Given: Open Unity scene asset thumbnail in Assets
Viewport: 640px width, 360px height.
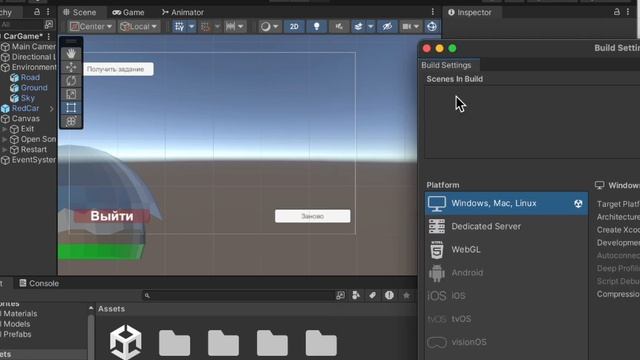Looking at the screenshot, I should coord(125,342).
